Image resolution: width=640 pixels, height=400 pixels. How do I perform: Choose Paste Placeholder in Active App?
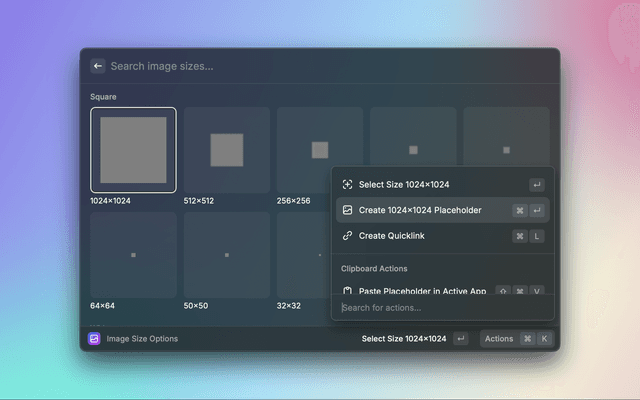coord(422,291)
